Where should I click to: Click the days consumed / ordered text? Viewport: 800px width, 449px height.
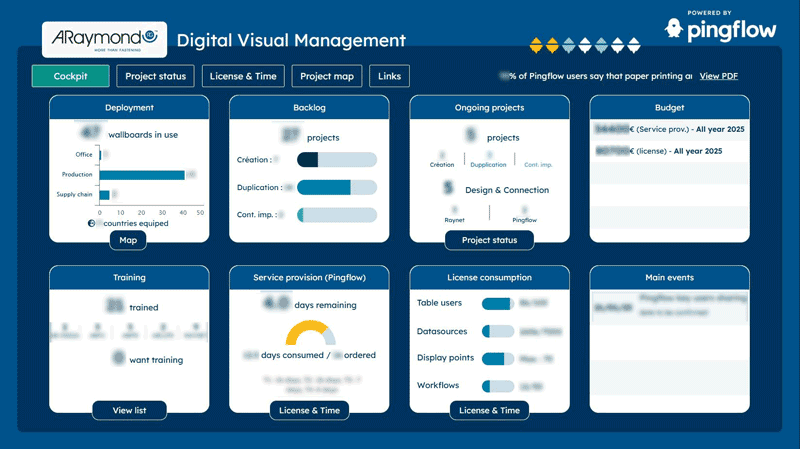click(310, 355)
